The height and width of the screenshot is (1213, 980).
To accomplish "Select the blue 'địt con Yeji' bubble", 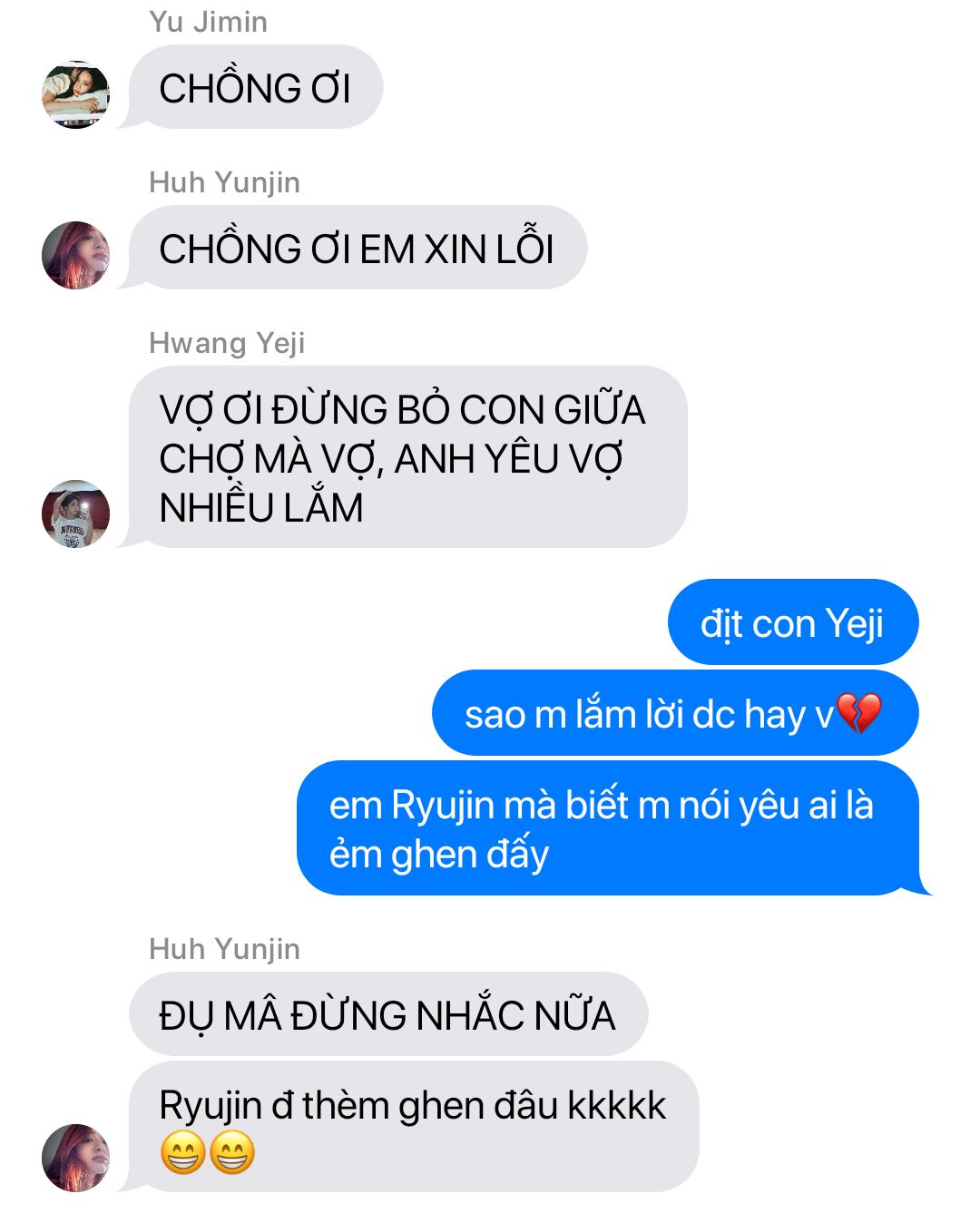I will coord(793,622).
